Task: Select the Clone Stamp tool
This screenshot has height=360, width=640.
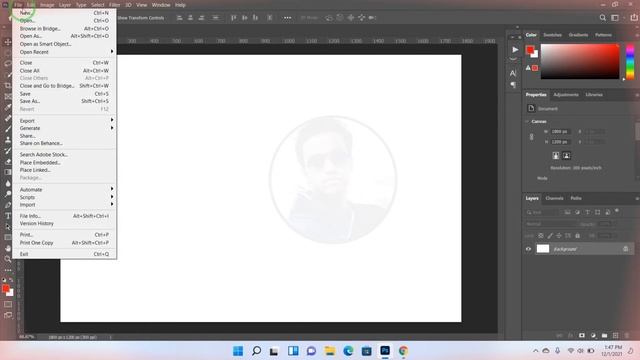Action: pyautogui.click(x=8, y=140)
